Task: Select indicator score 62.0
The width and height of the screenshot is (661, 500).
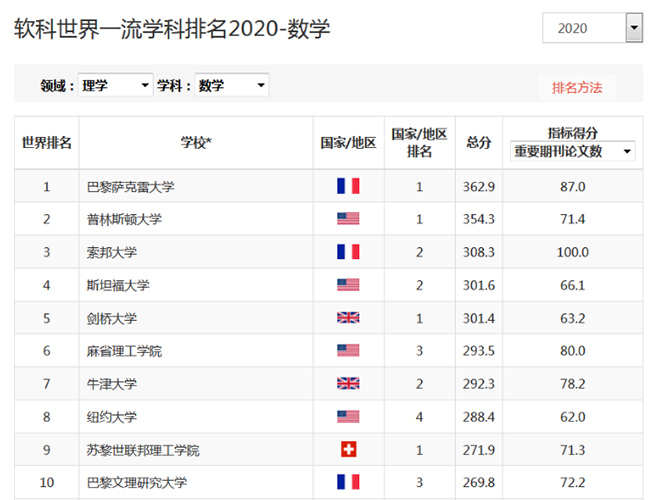Action: [x=572, y=417]
